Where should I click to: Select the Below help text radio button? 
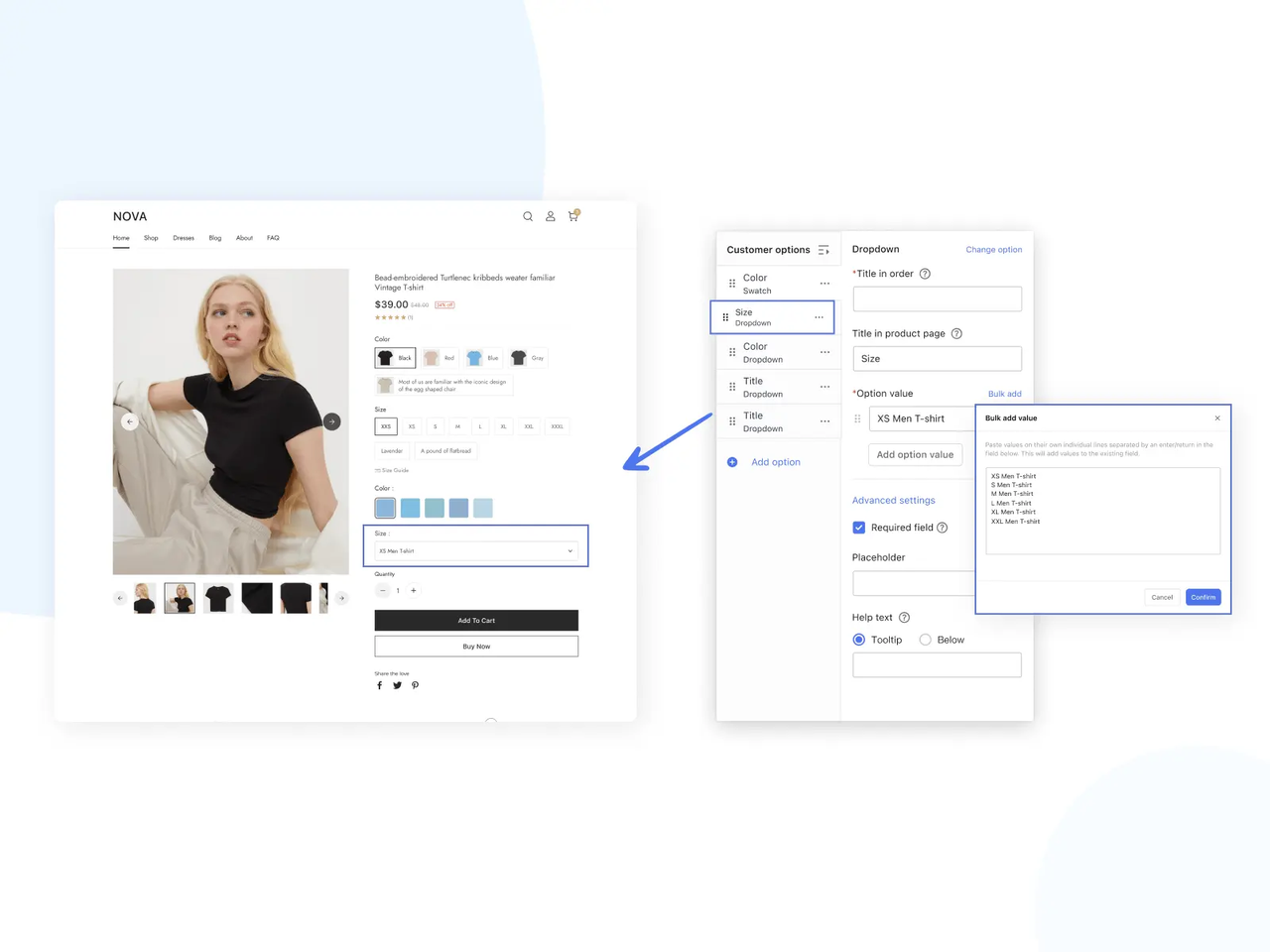pos(926,640)
